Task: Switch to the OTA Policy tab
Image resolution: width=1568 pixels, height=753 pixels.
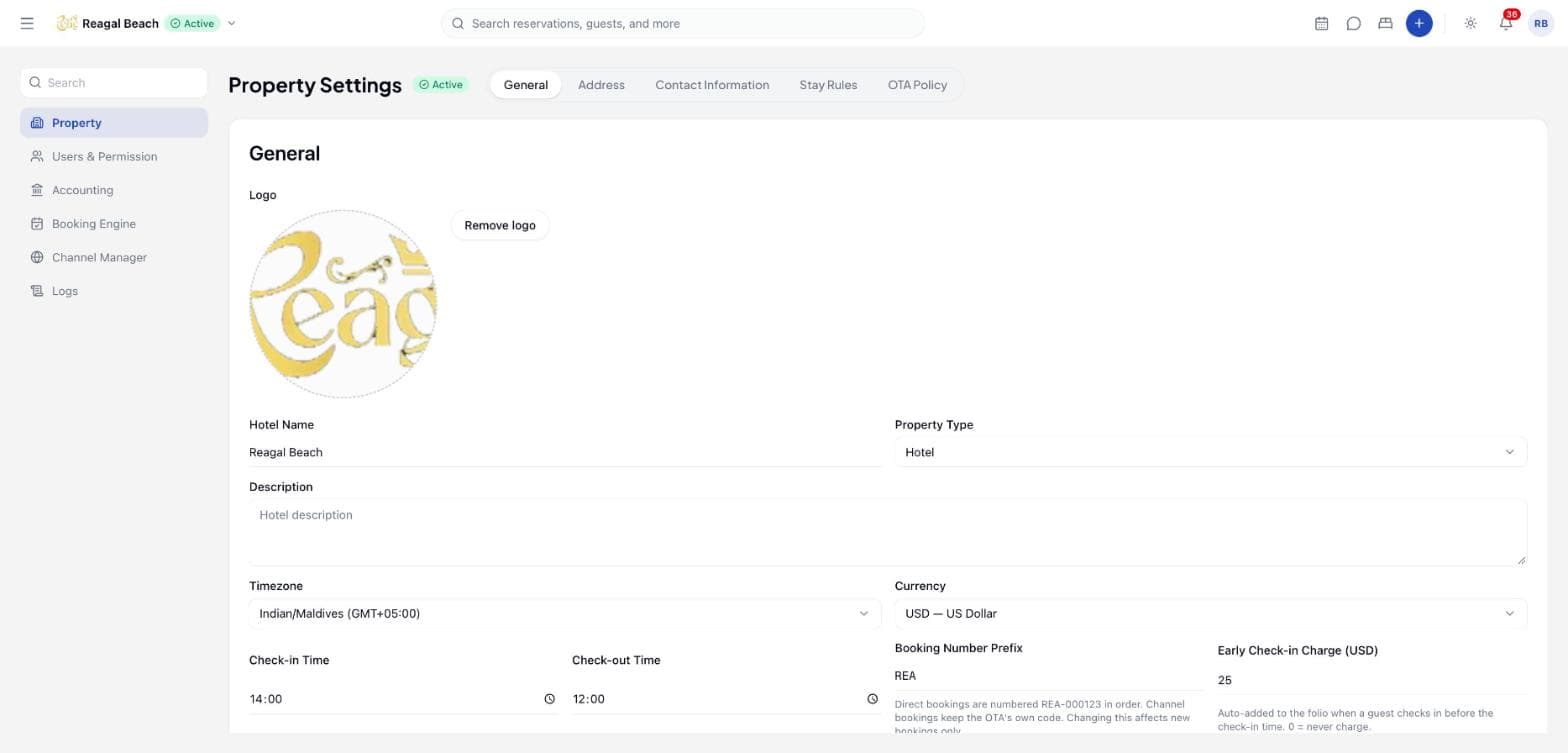Action: click(x=917, y=85)
